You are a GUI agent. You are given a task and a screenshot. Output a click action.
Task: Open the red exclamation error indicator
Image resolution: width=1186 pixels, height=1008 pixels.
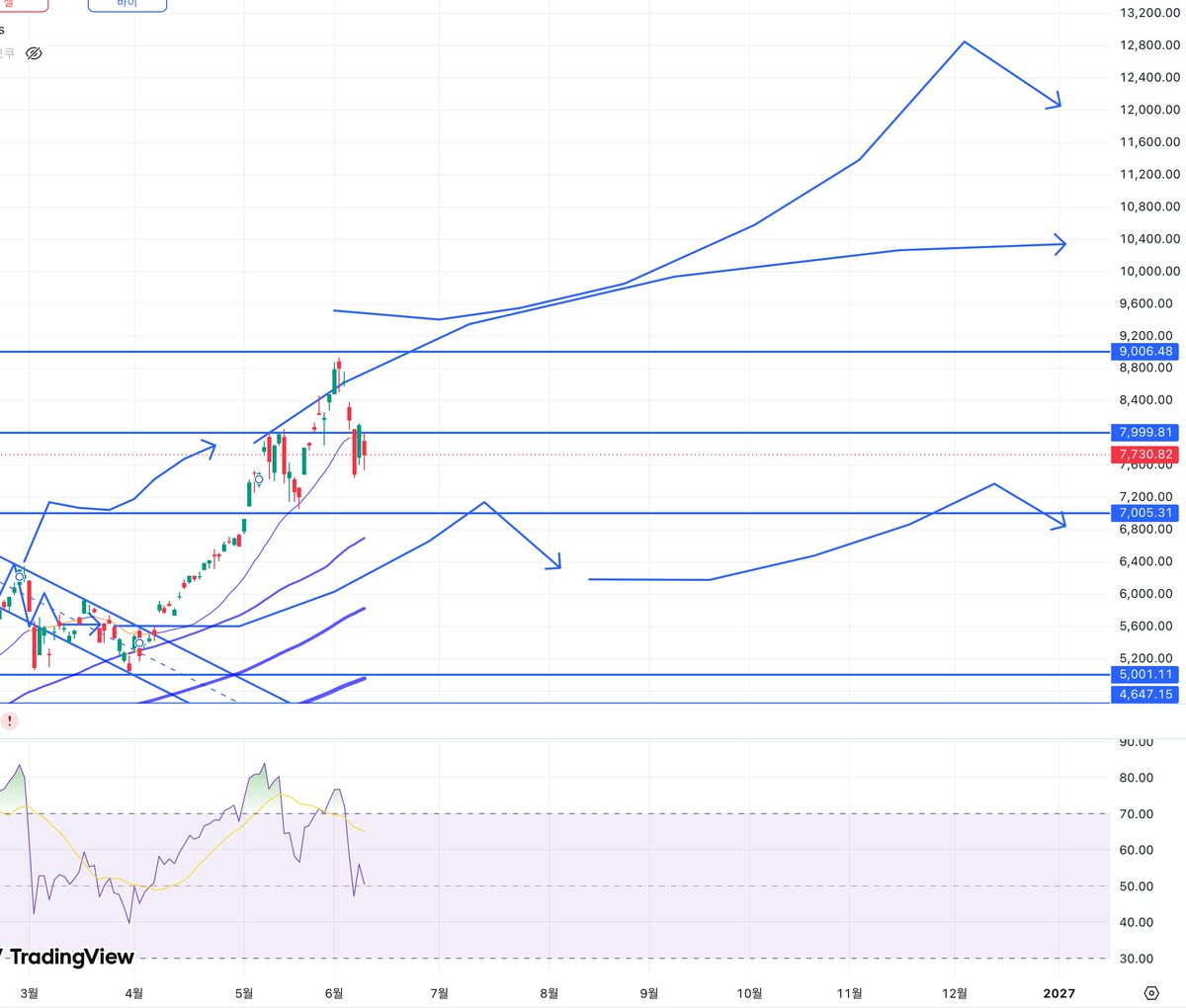[9, 721]
